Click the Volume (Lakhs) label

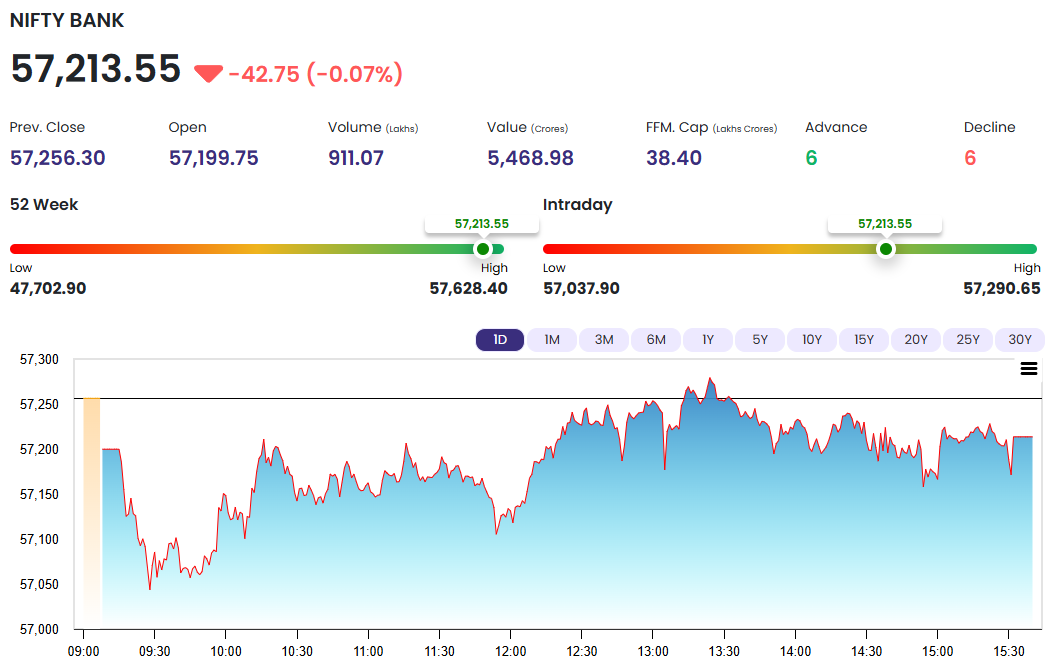coord(373,127)
